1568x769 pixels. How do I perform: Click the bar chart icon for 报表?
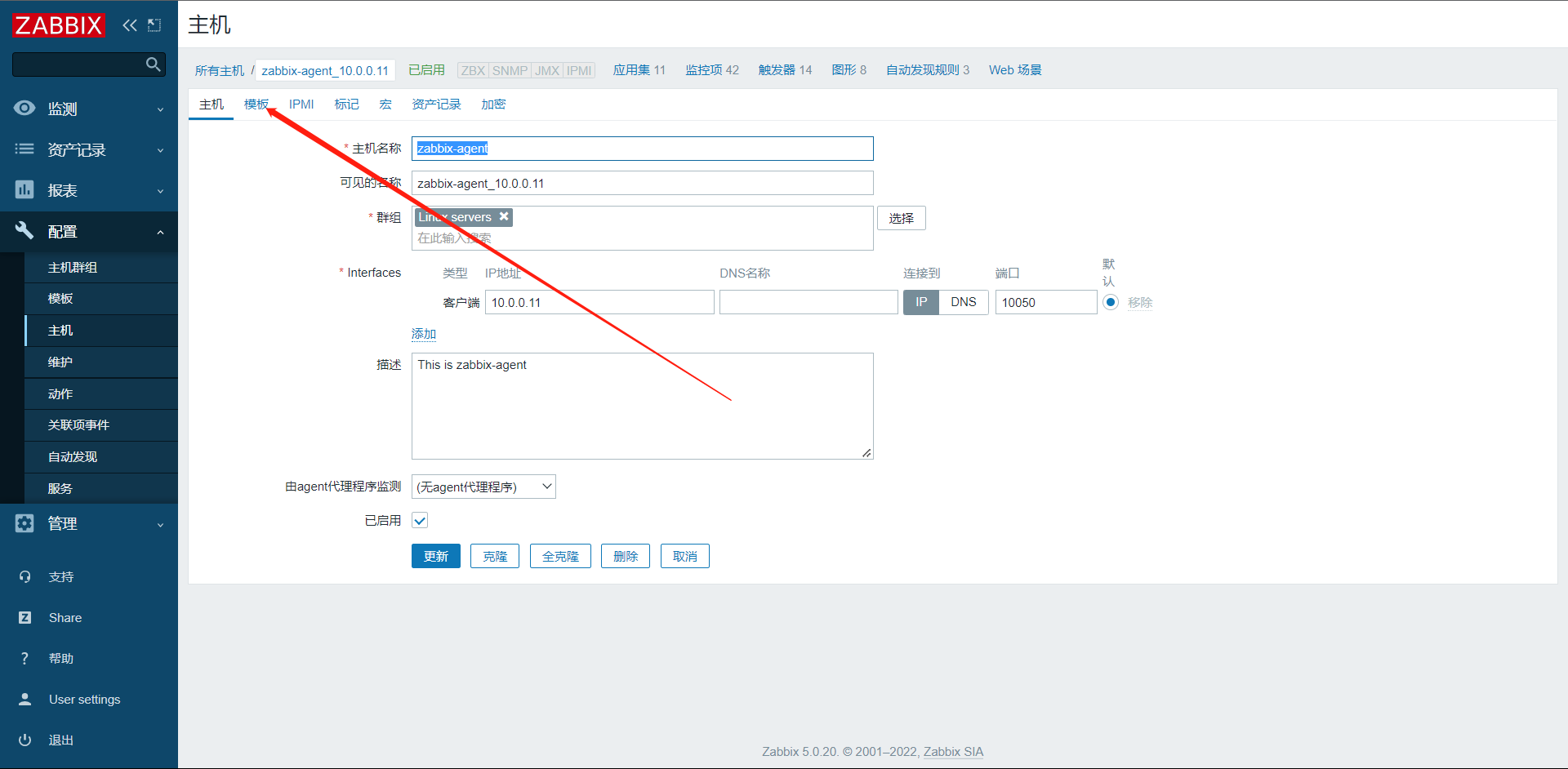(24, 190)
